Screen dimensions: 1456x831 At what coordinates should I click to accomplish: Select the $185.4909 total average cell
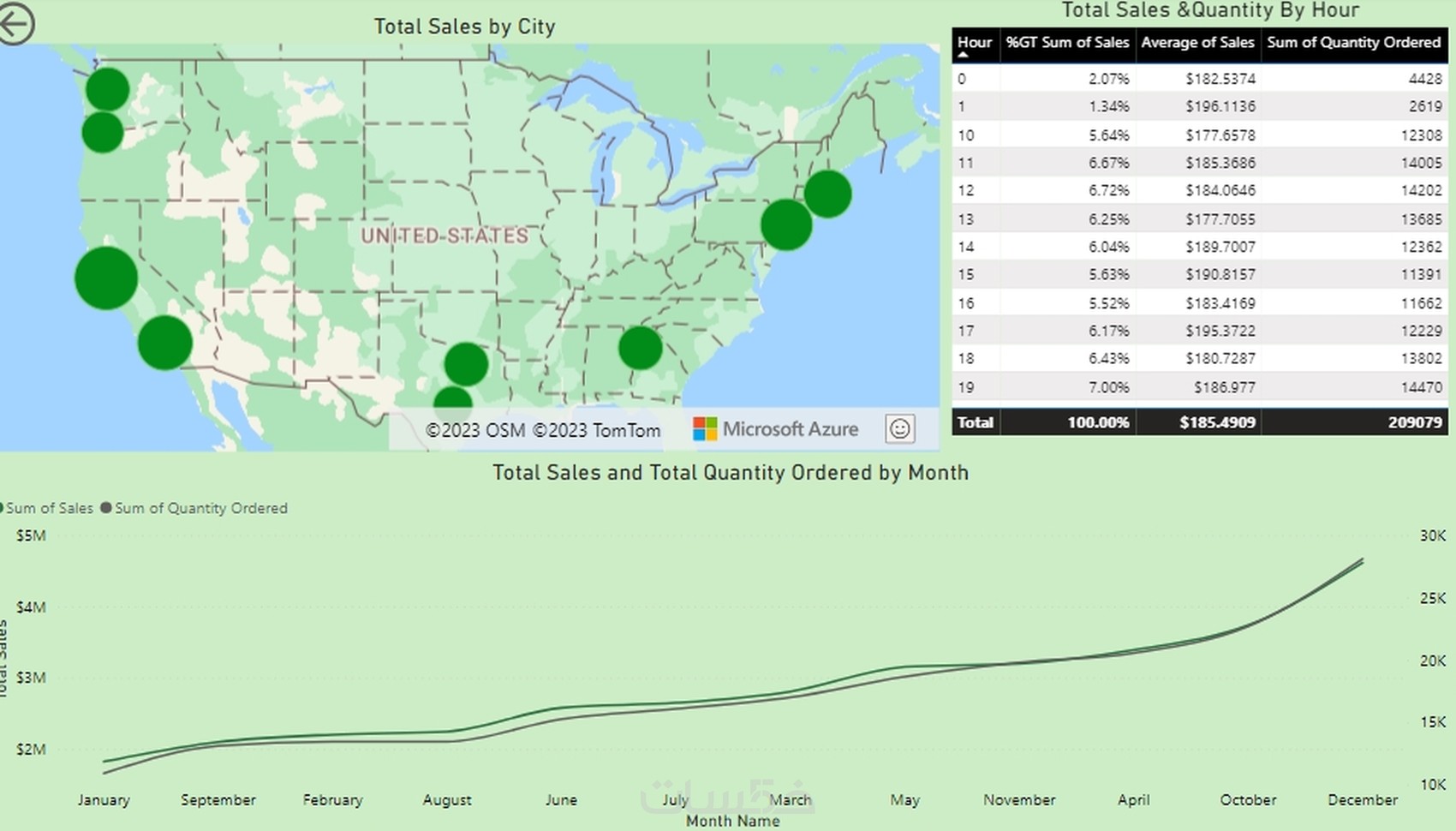(x=1217, y=422)
